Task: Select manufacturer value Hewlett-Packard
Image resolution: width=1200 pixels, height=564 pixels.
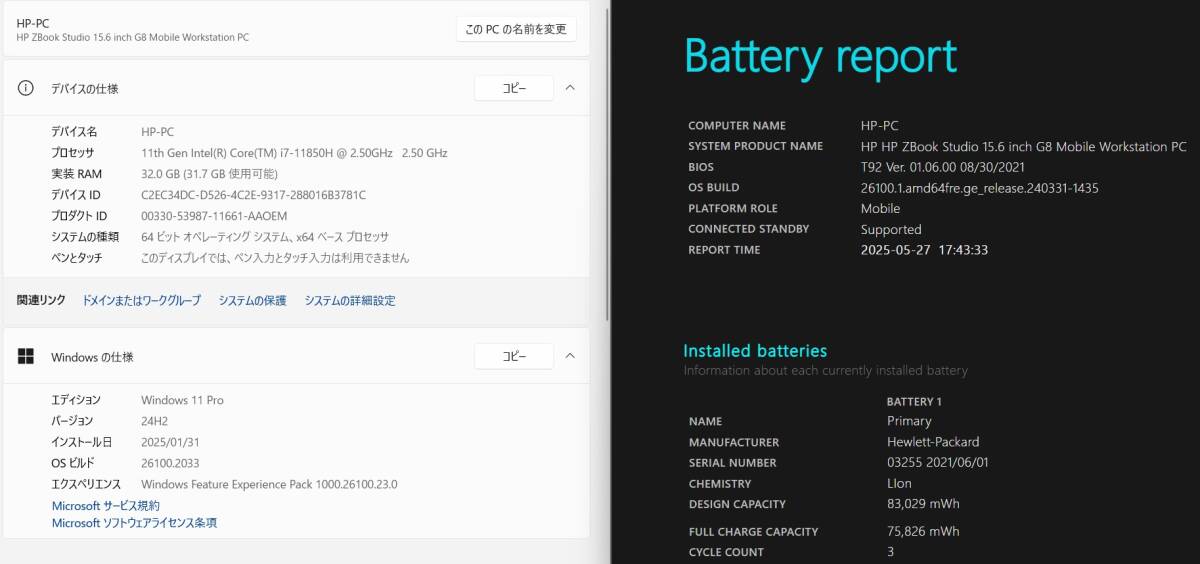Action: pyautogui.click(x=933, y=442)
